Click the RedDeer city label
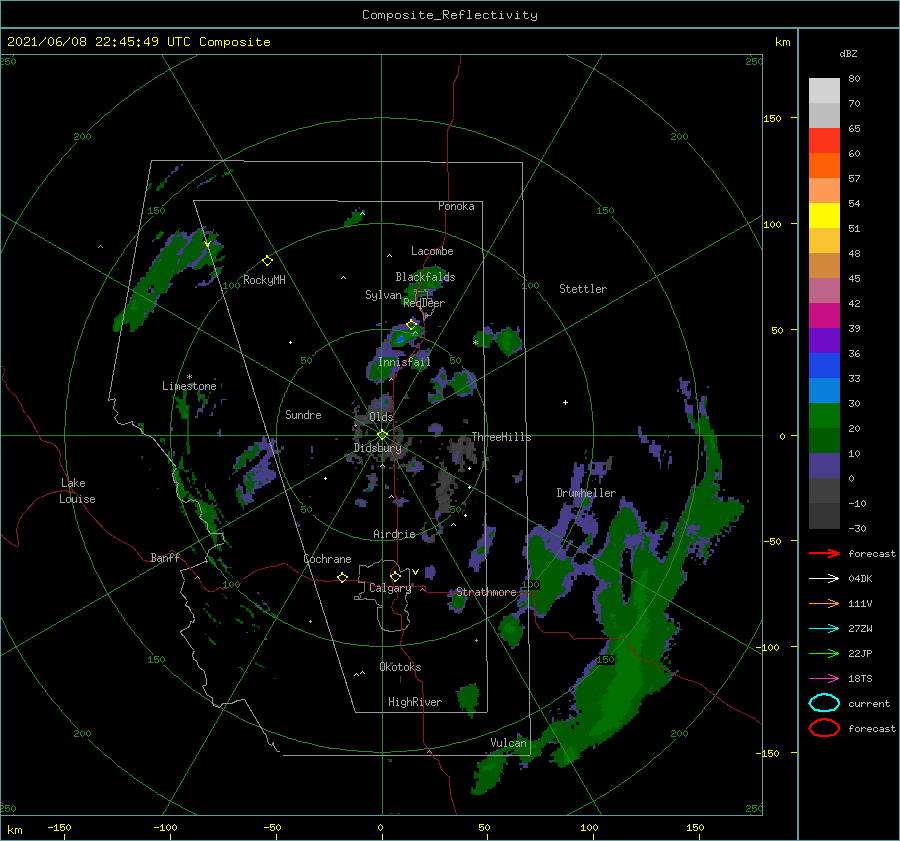The width and height of the screenshot is (900, 841). (x=424, y=303)
